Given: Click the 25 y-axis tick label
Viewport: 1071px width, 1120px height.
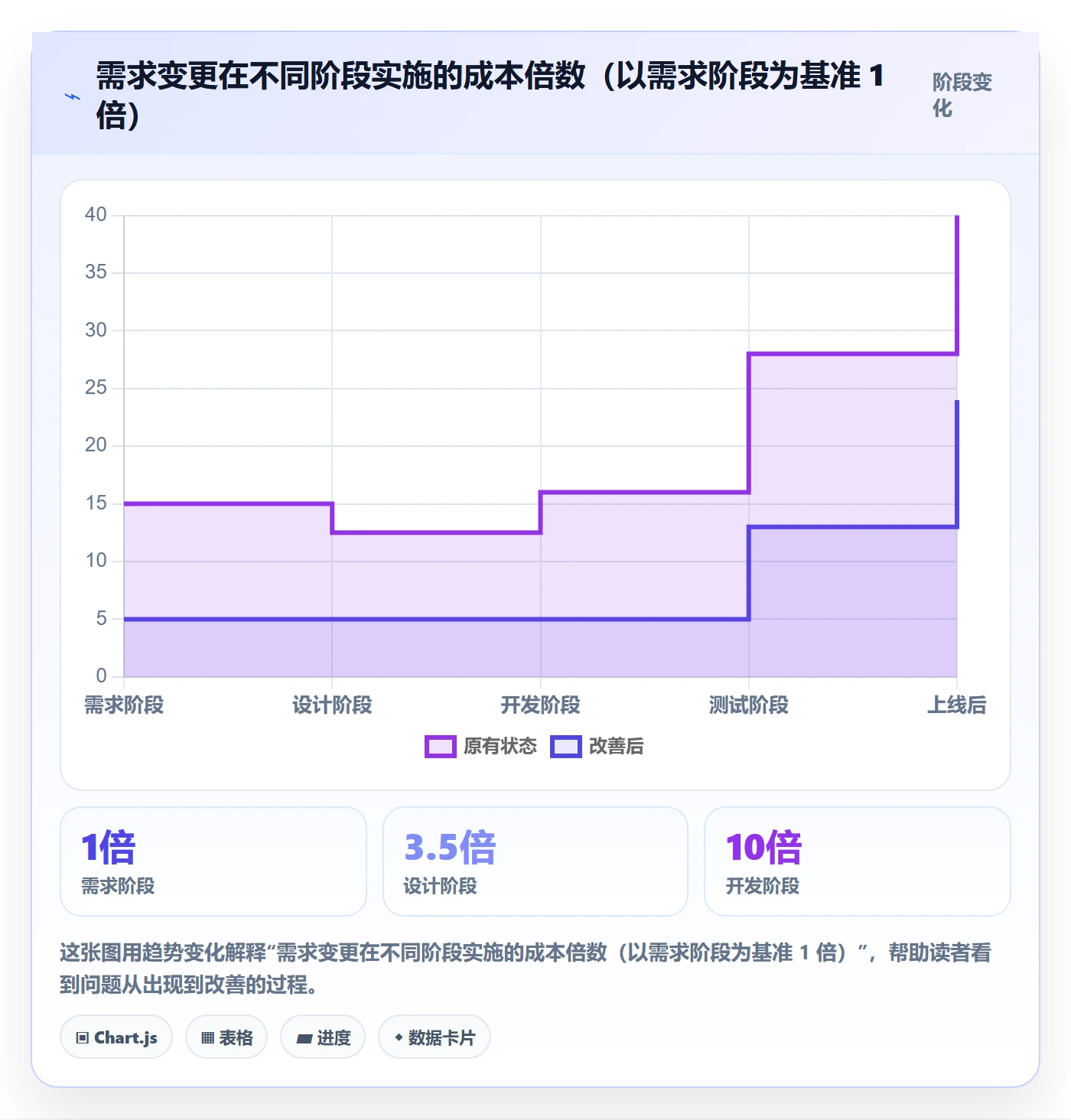Looking at the screenshot, I should (96, 388).
